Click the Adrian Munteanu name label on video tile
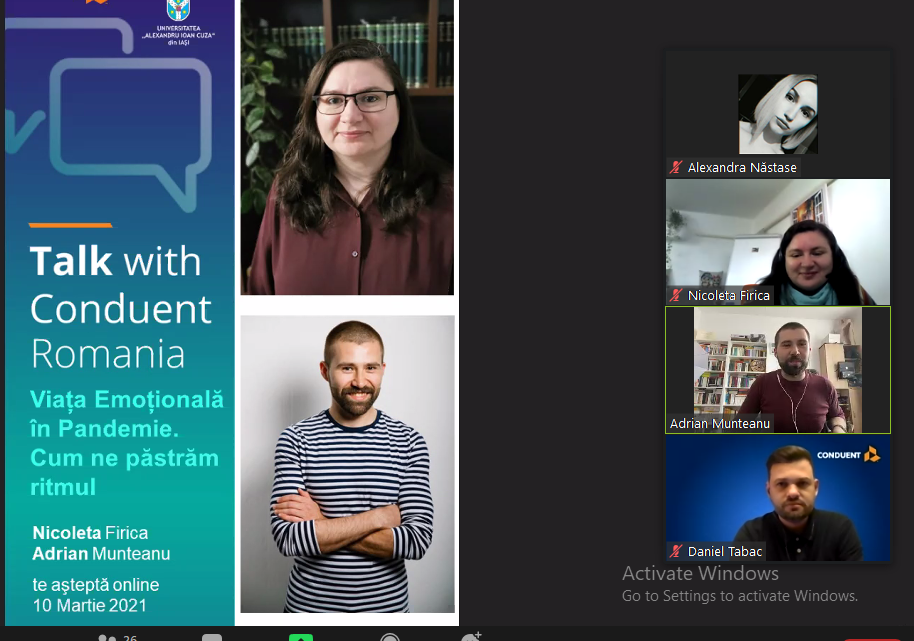The image size is (914, 641). [720, 424]
